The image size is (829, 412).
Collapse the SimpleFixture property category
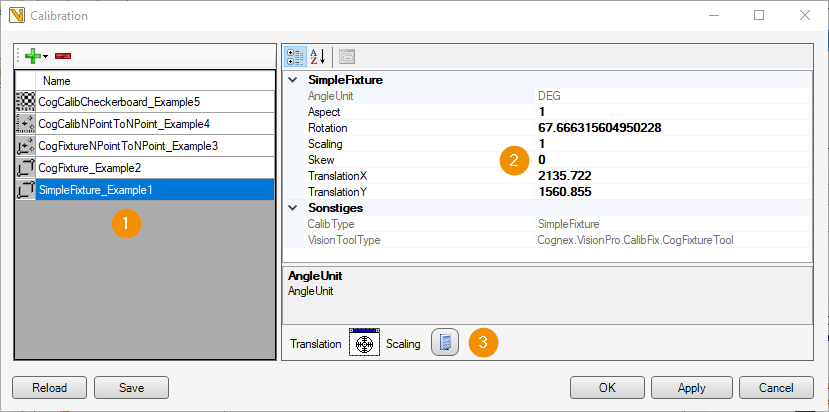click(292, 80)
